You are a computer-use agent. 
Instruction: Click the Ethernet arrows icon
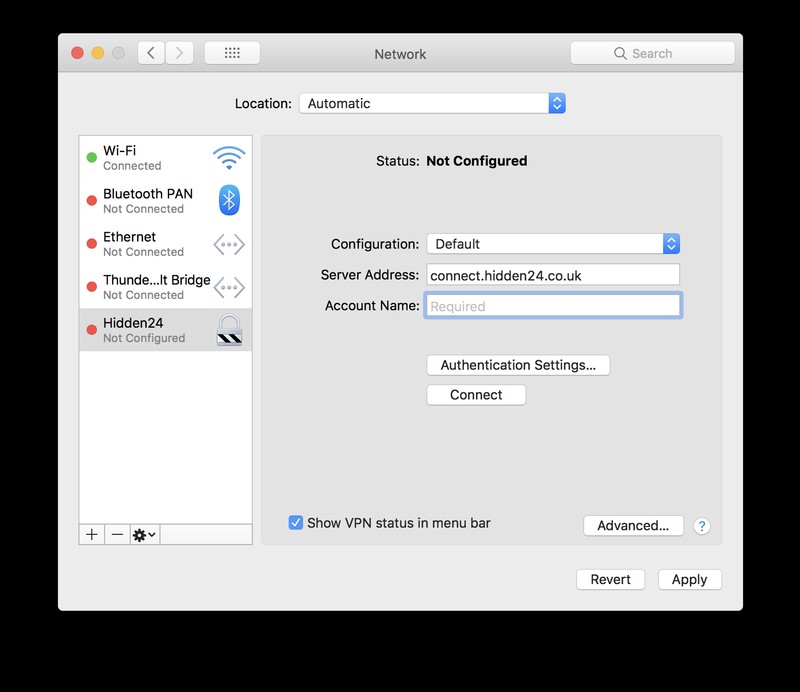click(229, 244)
